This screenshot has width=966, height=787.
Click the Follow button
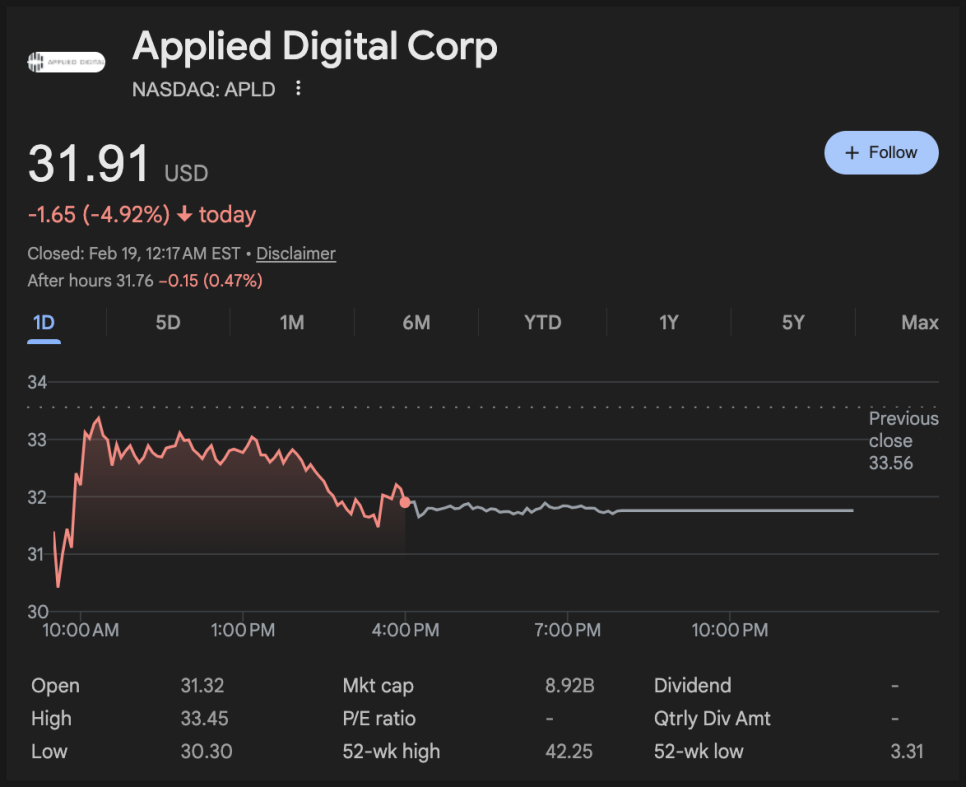(x=881, y=153)
